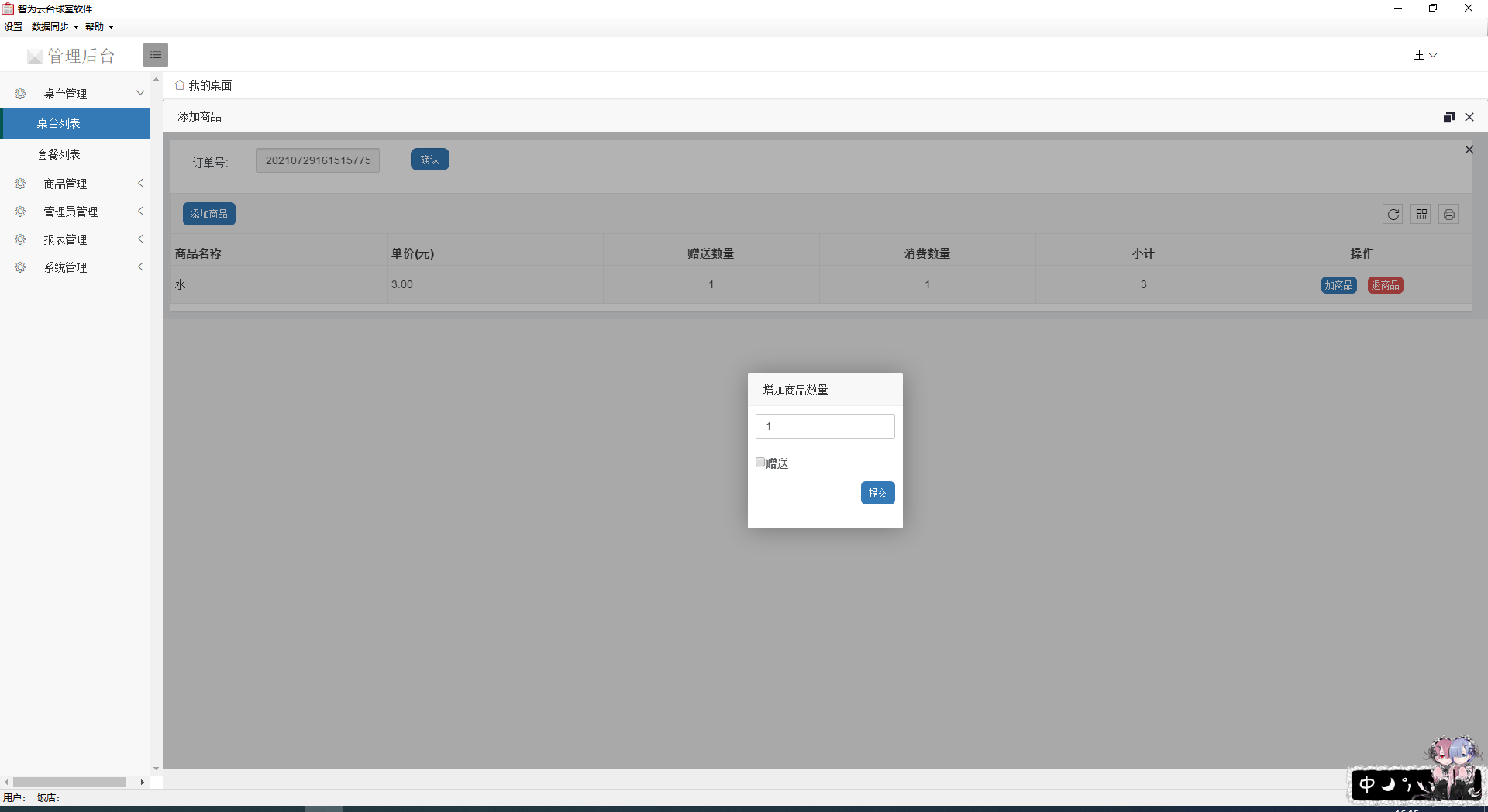Viewport: 1488px width, 812px height.
Task: Open the 数据同步 menu
Action: click(54, 27)
